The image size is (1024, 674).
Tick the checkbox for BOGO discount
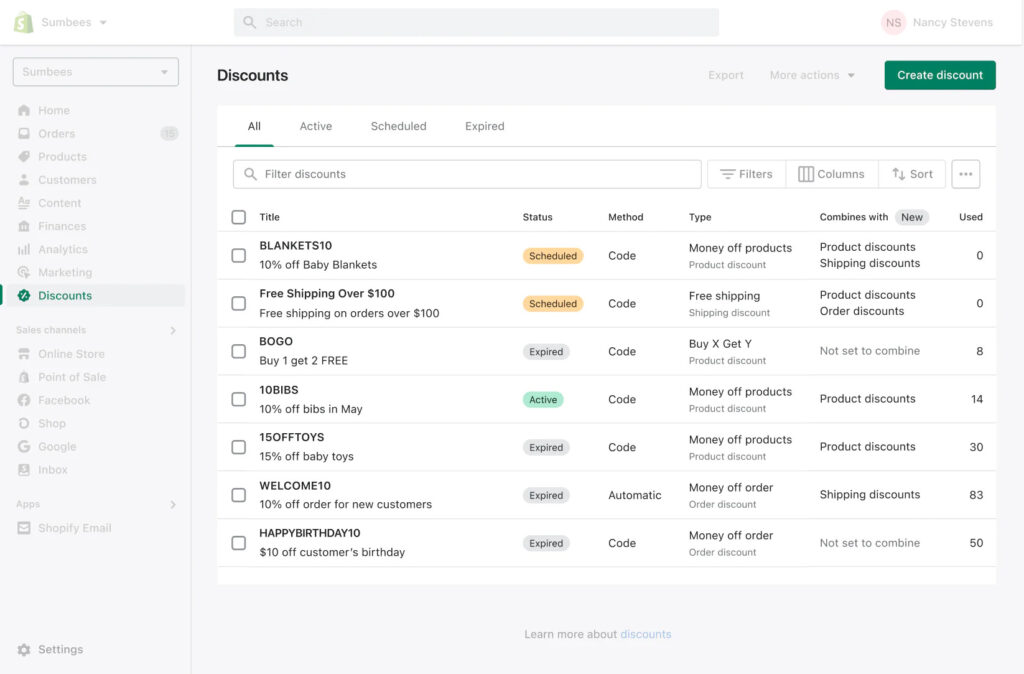[x=238, y=351]
